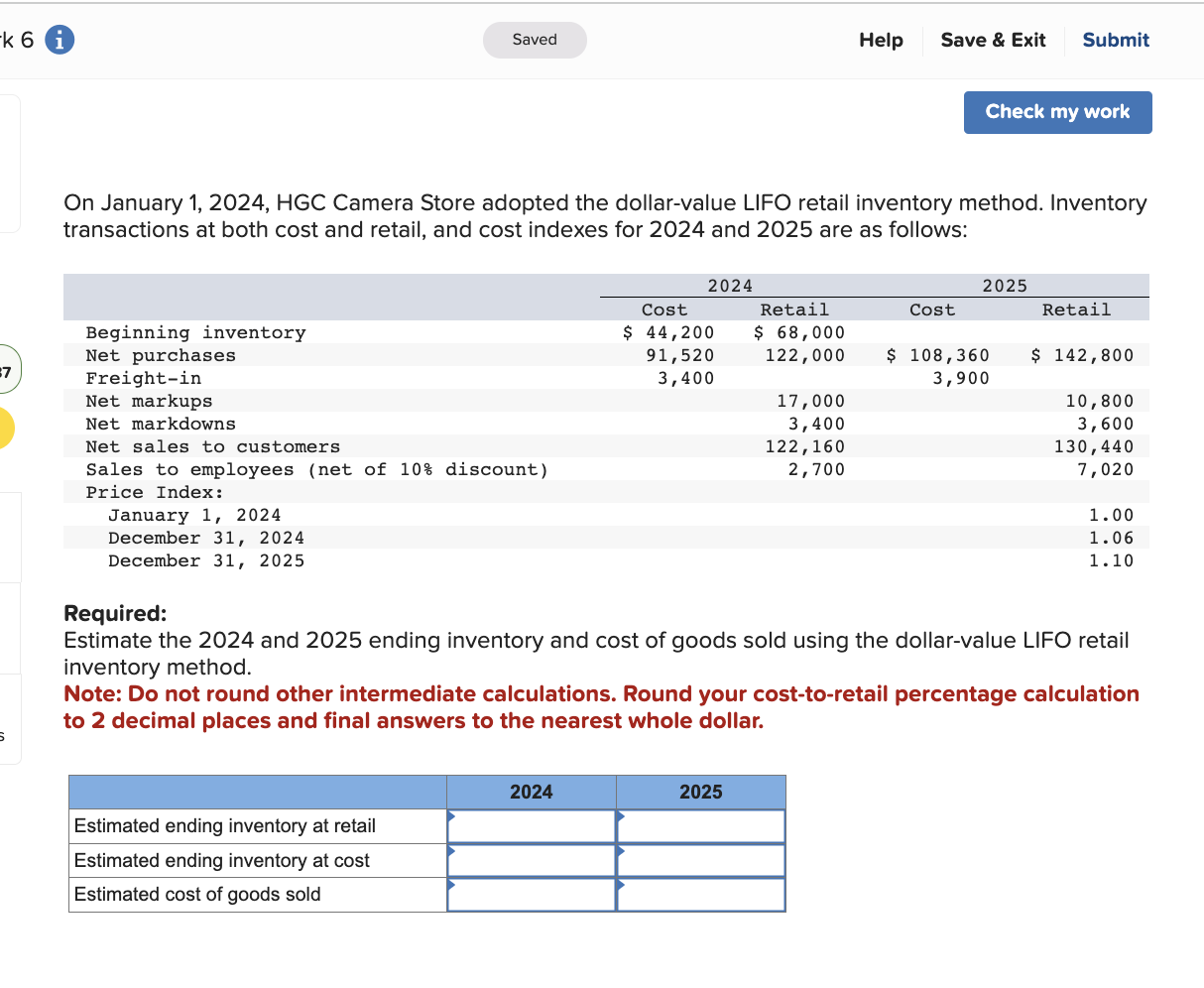The width and height of the screenshot is (1204, 988).
Task: Click the 'January 1, 2024' index label
Action: [194, 515]
